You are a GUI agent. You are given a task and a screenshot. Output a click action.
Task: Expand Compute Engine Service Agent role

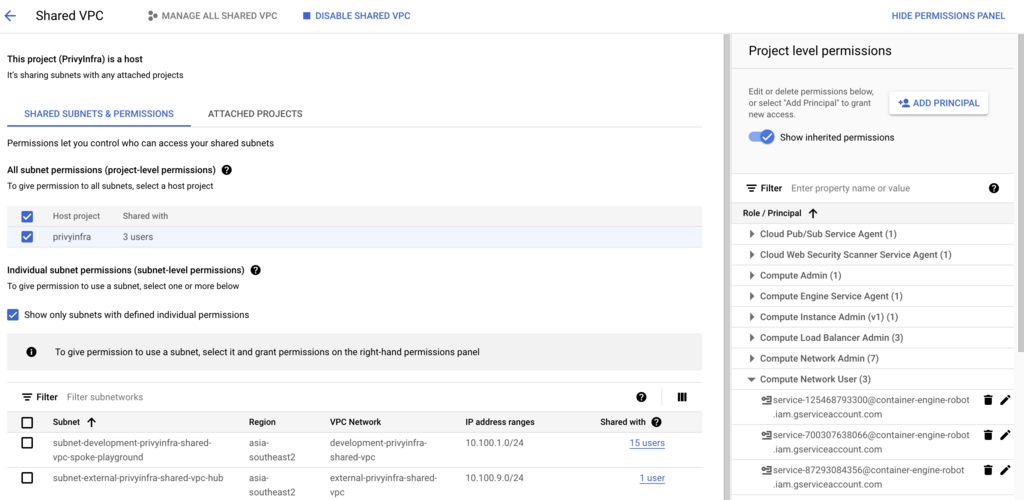pyautogui.click(x=752, y=296)
